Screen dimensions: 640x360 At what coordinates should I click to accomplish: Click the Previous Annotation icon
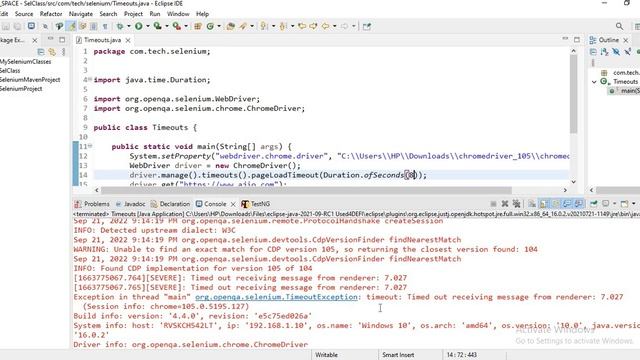tap(283, 26)
